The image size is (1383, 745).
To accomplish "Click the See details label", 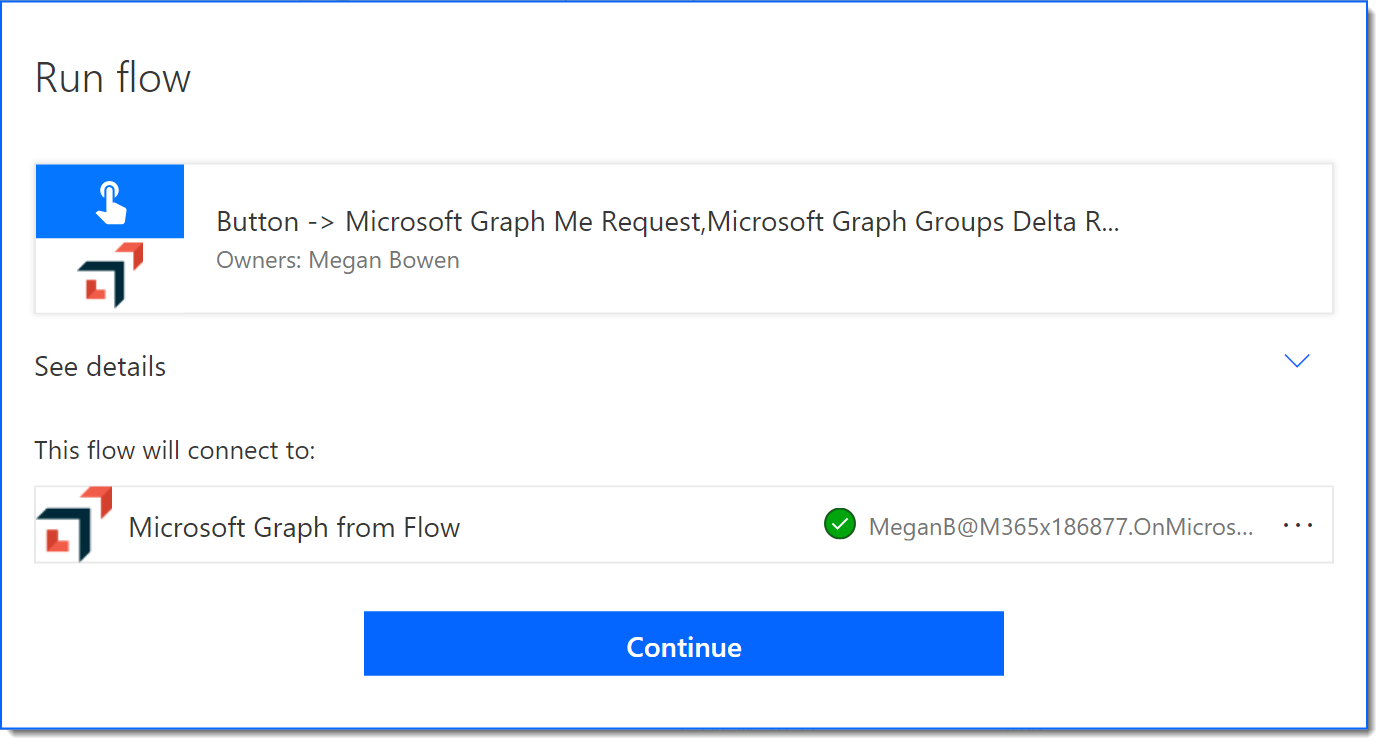I will (x=100, y=366).
